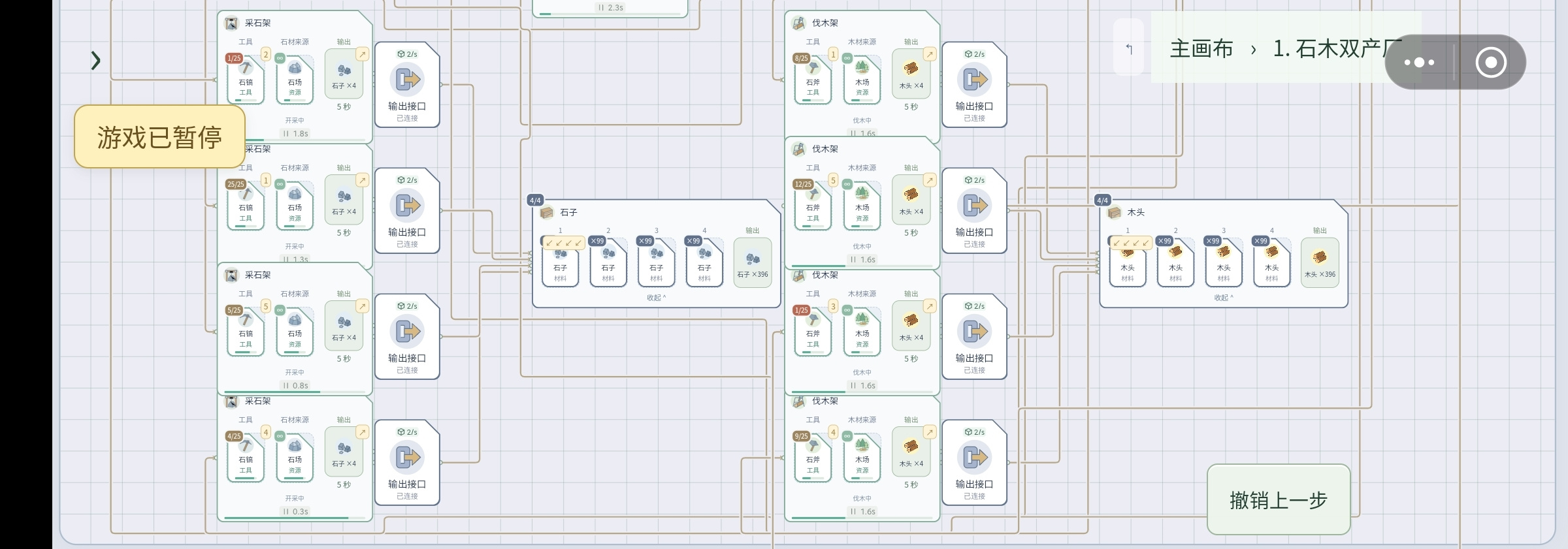Tap the mini-program circular close button
Viewport: 1568px width, 549px height.
(1491, 63)
